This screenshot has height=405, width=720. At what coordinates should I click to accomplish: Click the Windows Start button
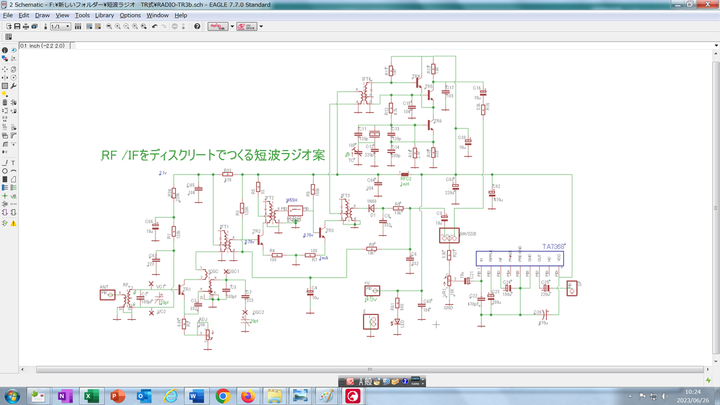point(10,395)
